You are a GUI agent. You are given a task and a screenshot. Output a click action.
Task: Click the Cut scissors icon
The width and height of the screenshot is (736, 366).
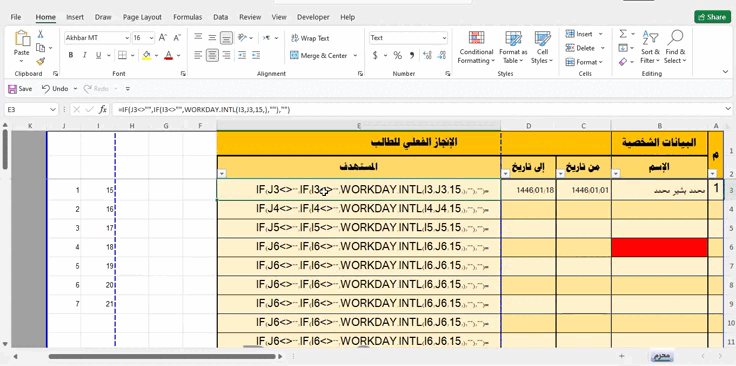coord(40,34)
